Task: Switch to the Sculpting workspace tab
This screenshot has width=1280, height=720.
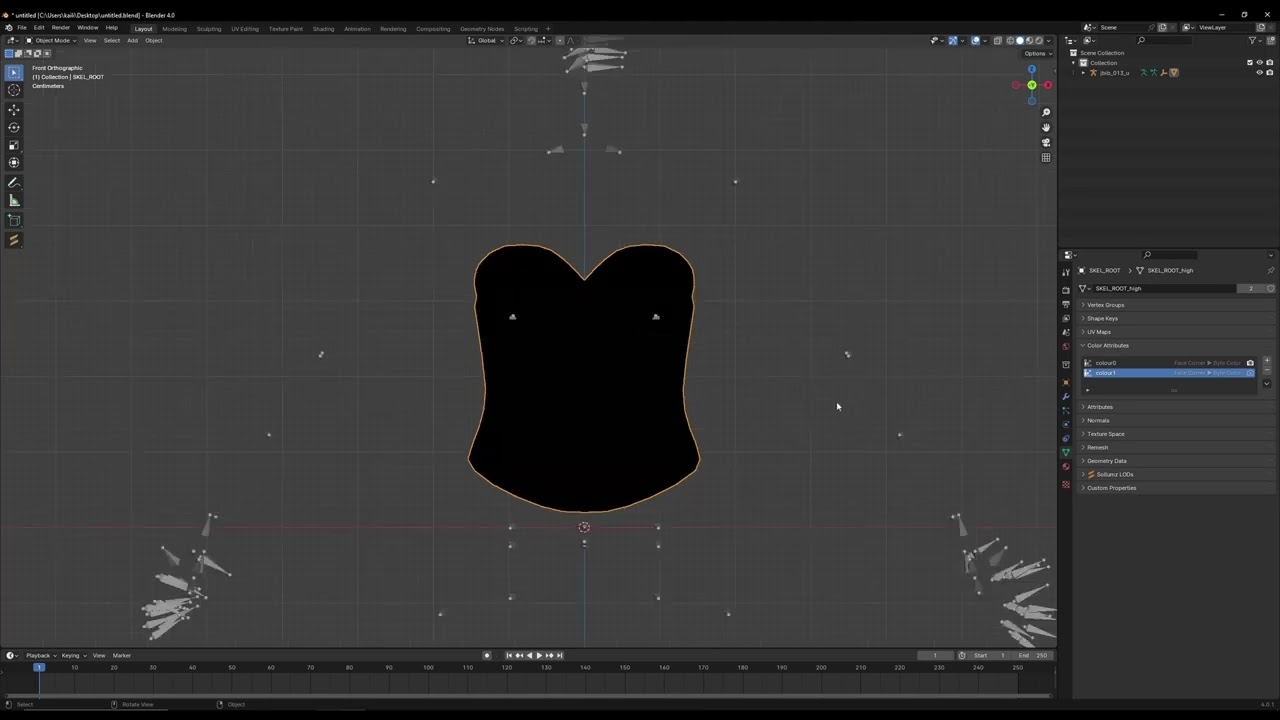Action: tap(209, 29)
